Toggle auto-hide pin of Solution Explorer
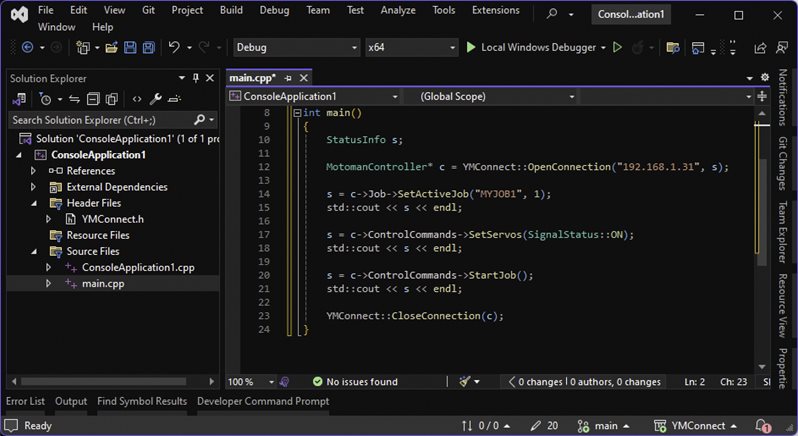This screenshot has height=436, width=798. click(196, 78)
